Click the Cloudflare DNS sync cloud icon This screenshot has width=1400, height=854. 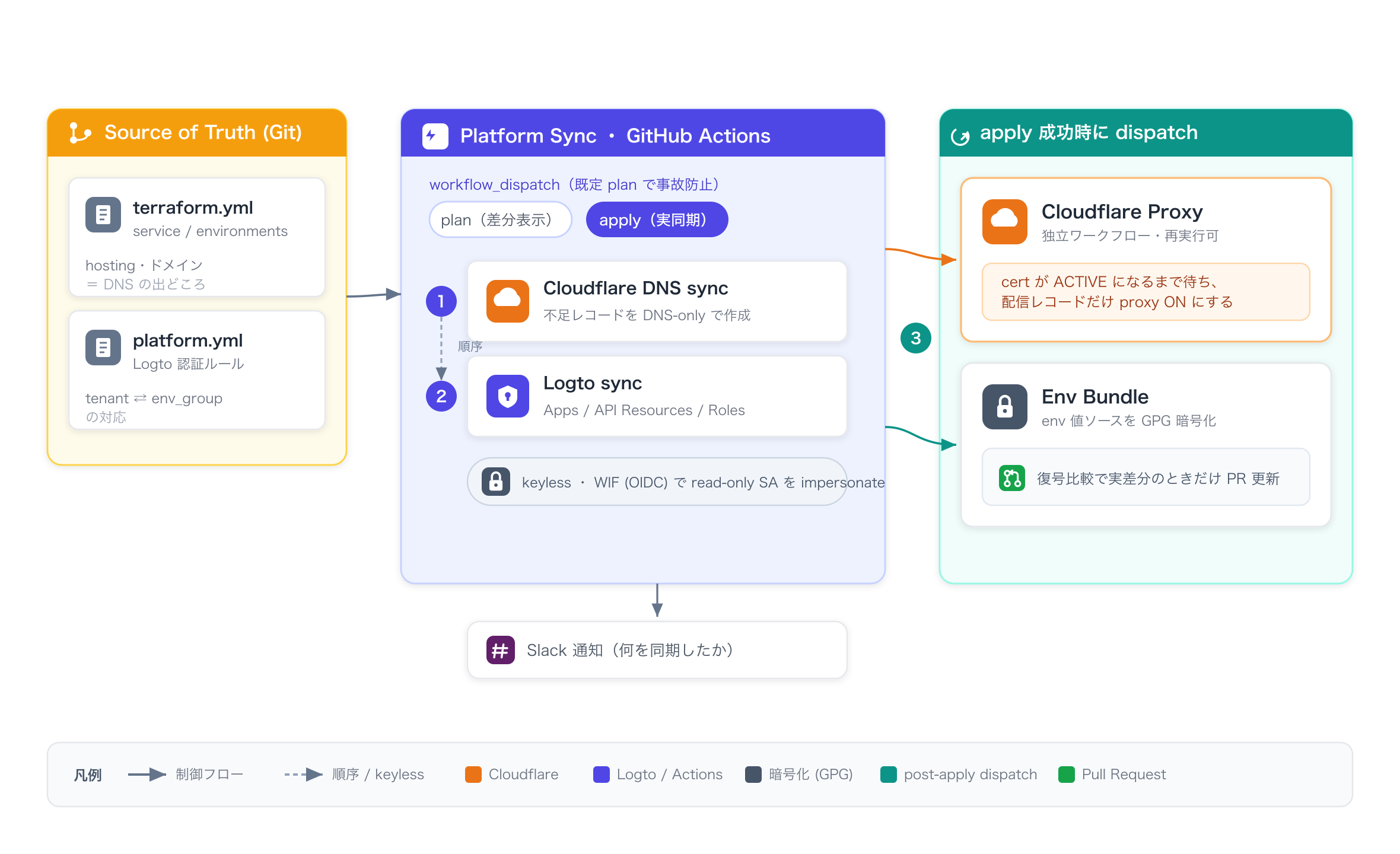click(x=508, y=301)
